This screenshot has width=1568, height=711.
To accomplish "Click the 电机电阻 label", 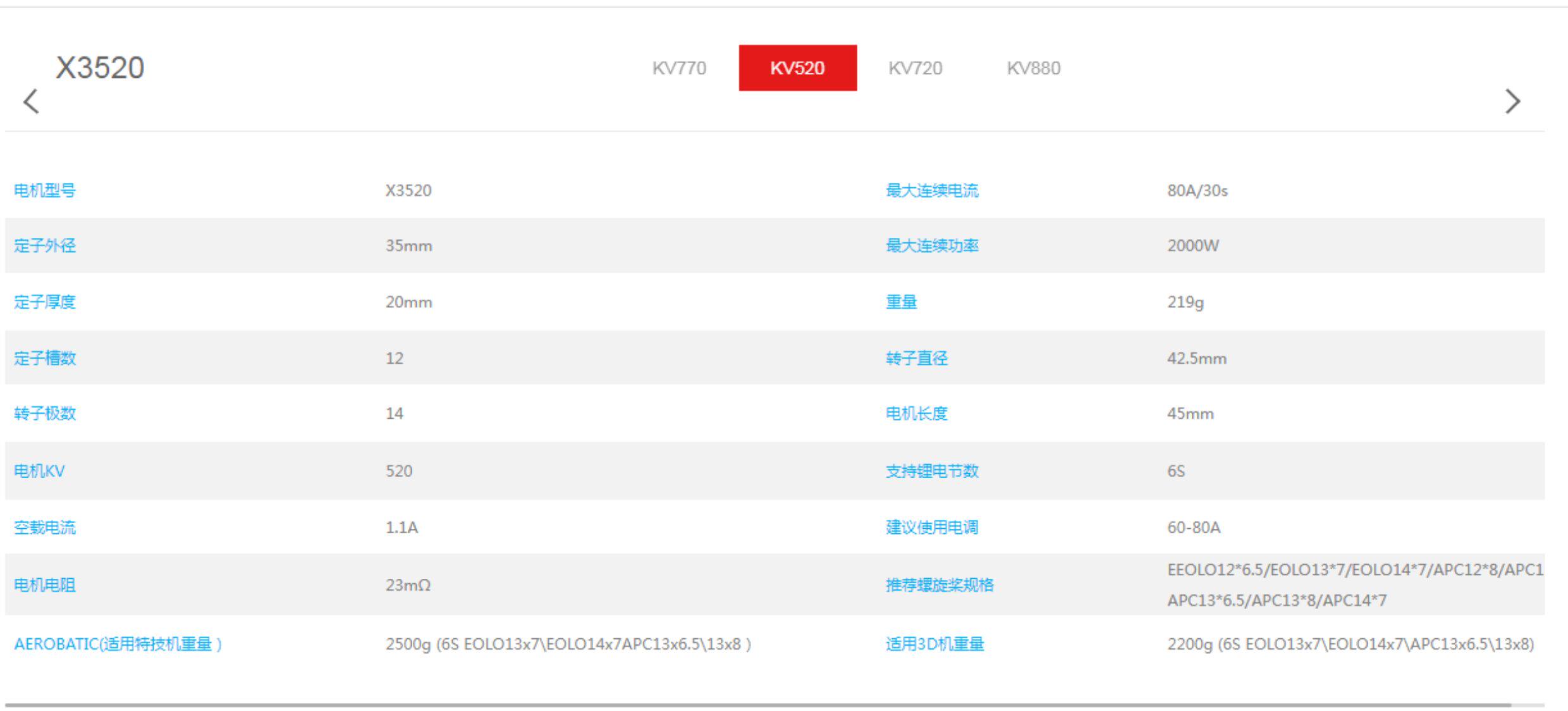I will 45,585.
